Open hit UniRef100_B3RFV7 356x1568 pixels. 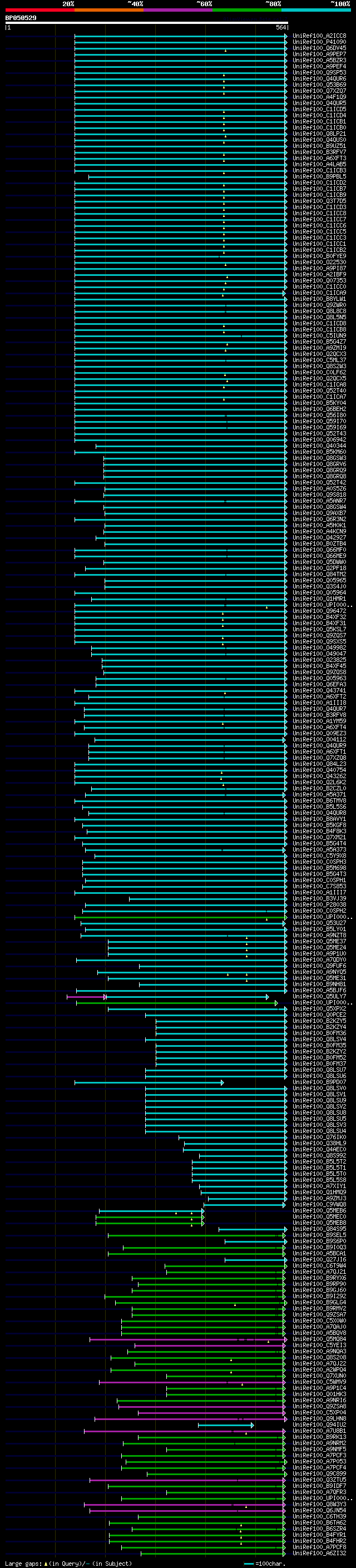point(319,152)
